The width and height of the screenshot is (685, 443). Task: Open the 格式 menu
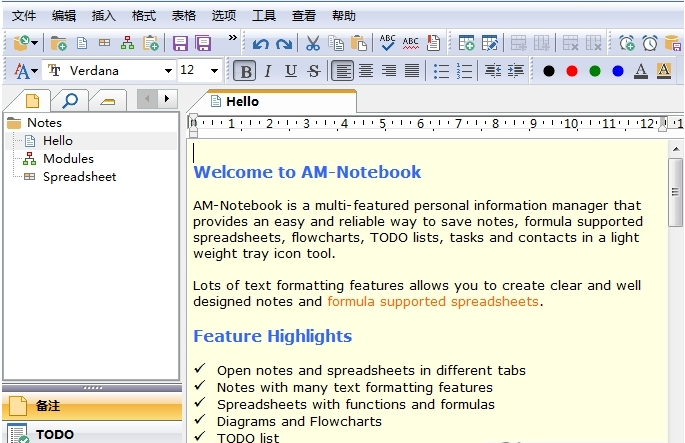pos(144,16)
